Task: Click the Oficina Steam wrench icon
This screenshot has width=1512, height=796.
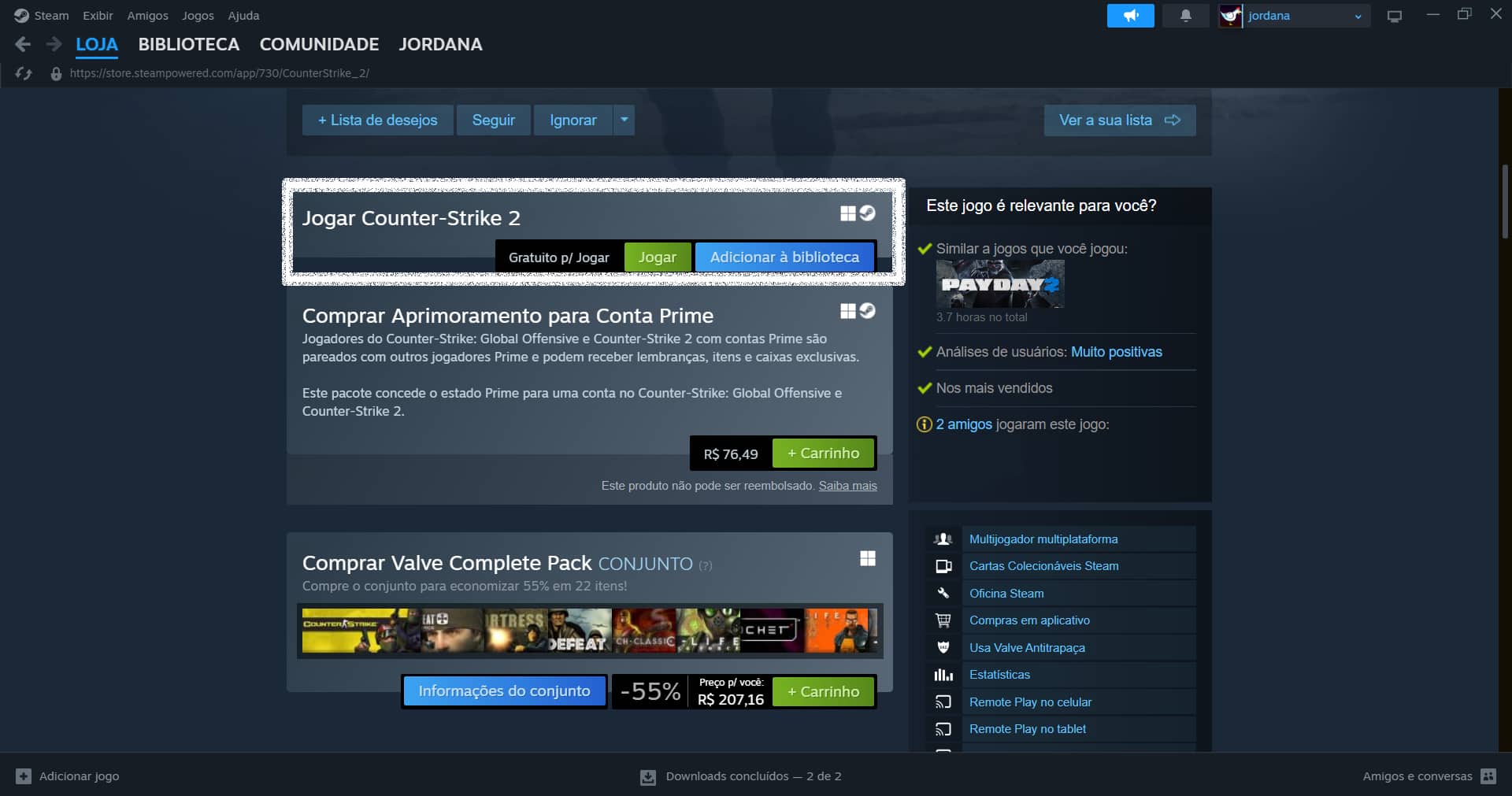Action: point(943,593)
